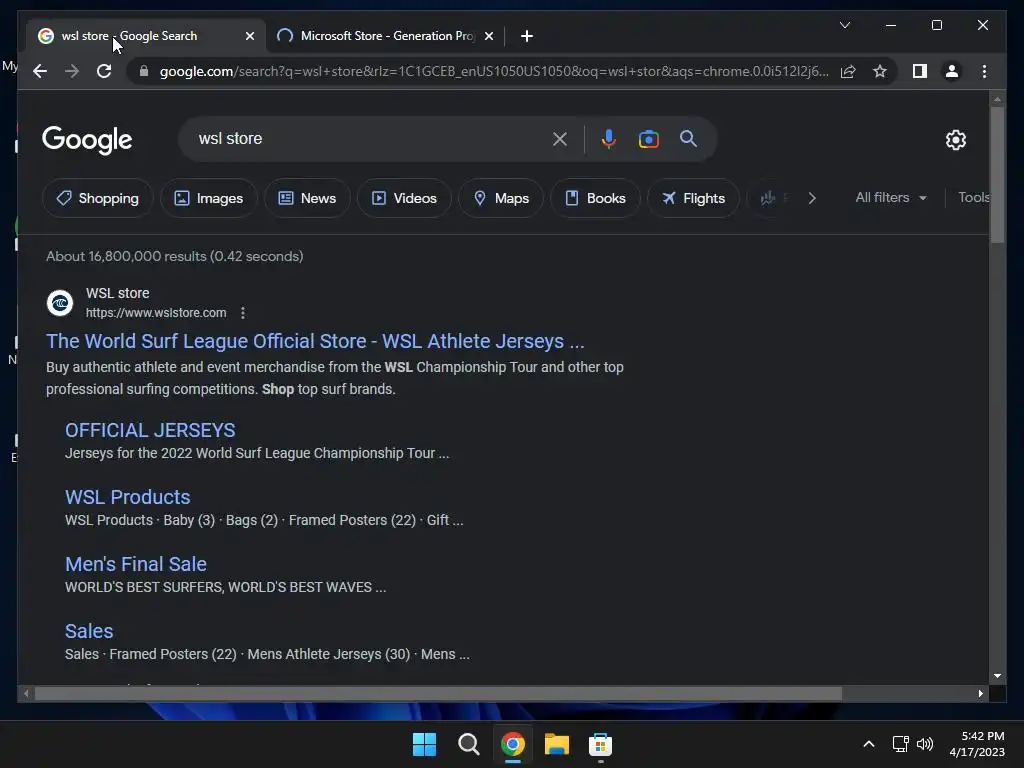Image resolution: width=1024 pixels, height=768 pixels.
Task: Click the horizontal scrollbar right arrow
Action: 980,694
